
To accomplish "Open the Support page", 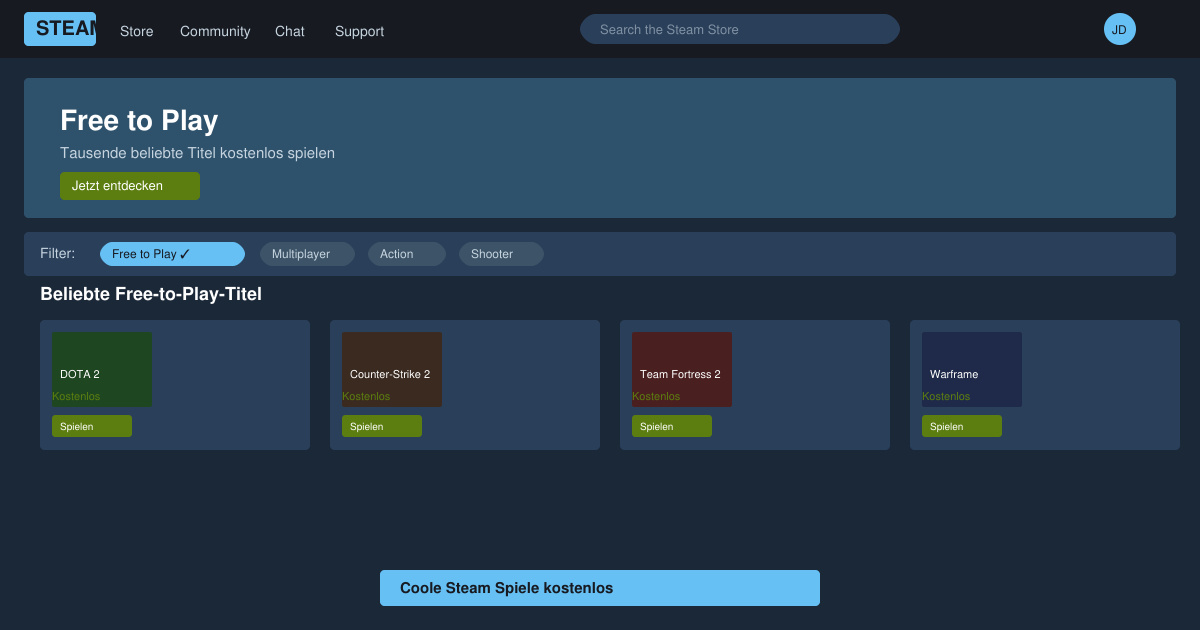I will (x=359, y=31).
